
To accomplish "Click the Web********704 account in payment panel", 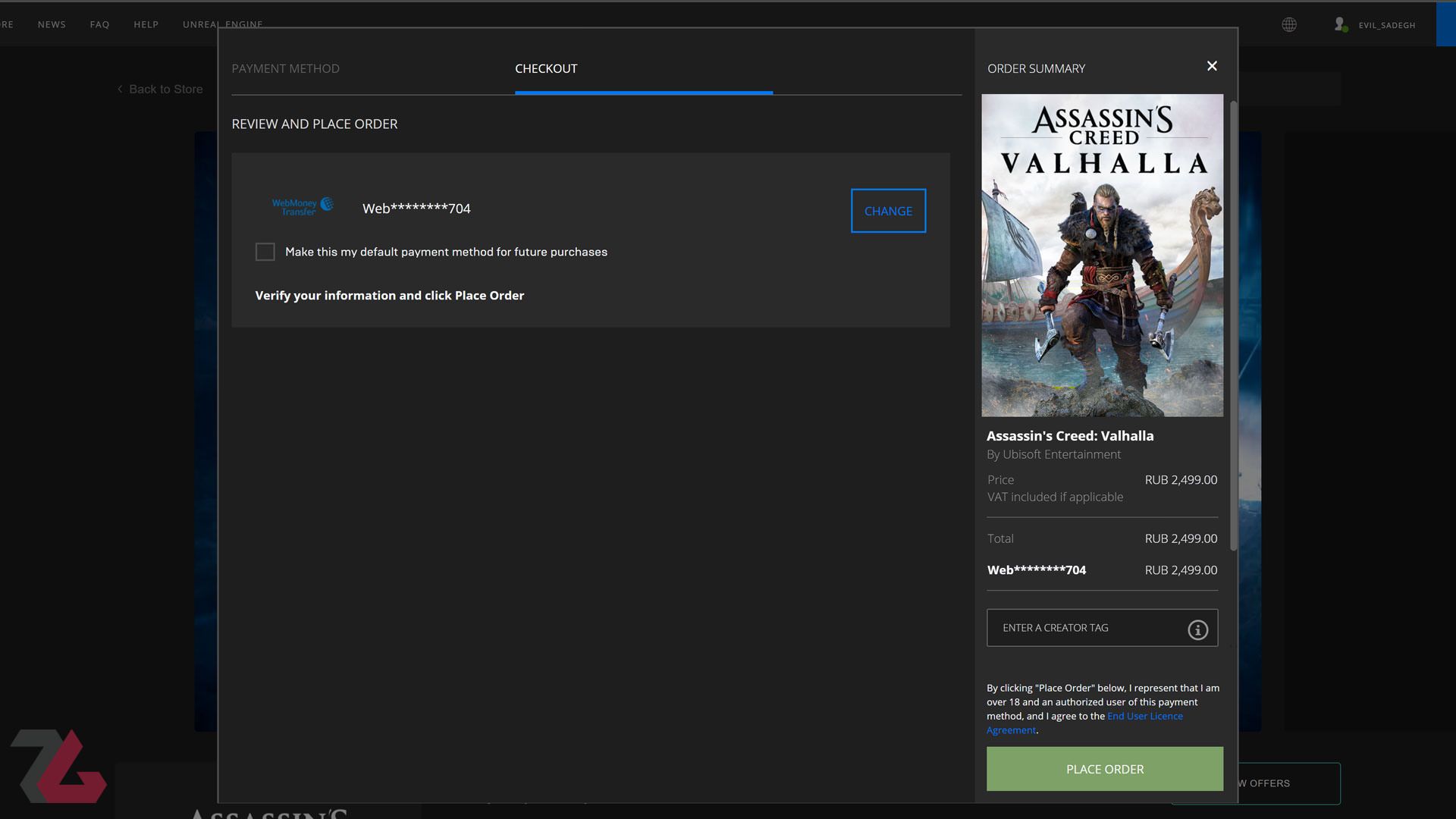I will coord(416,209).
